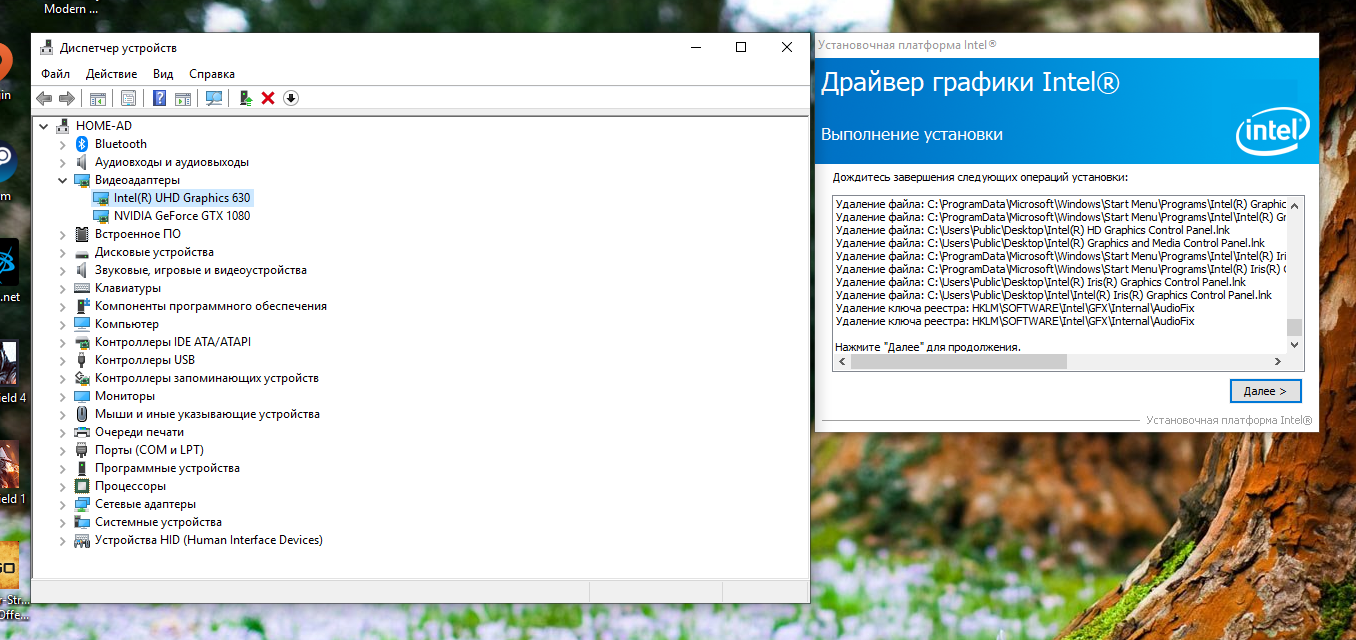Image resolution: width=1356 pixels, height=640 pixels.
Task: Click the icon next to NVIDIA GeForce GTX 1080
Action: (101, 216)
